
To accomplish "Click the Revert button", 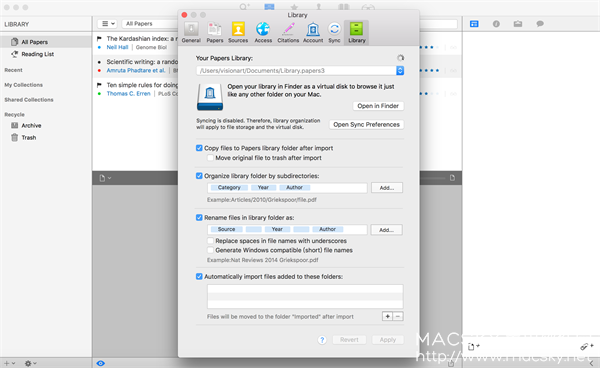I will tap(349, 340).
